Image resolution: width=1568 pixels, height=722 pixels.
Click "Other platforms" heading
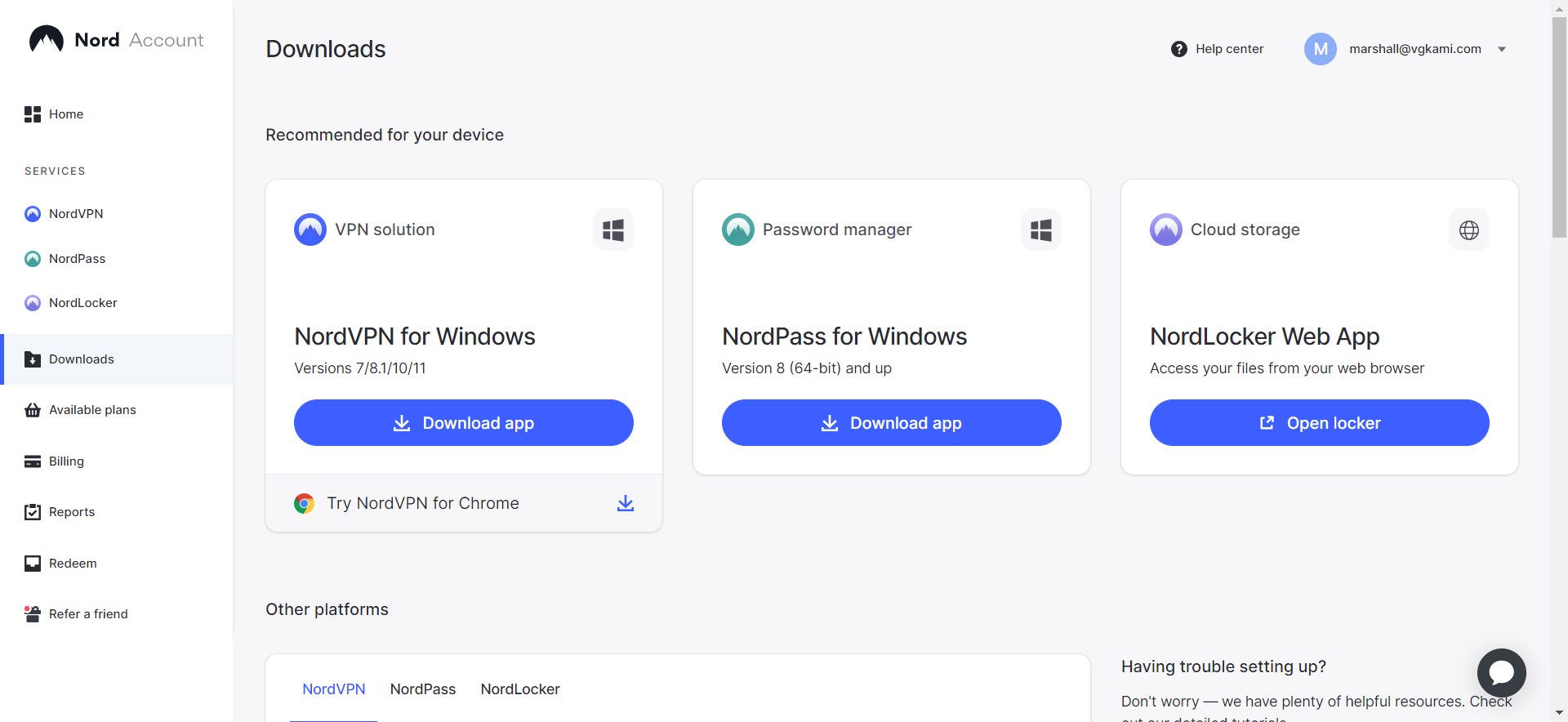click(327, 609)
